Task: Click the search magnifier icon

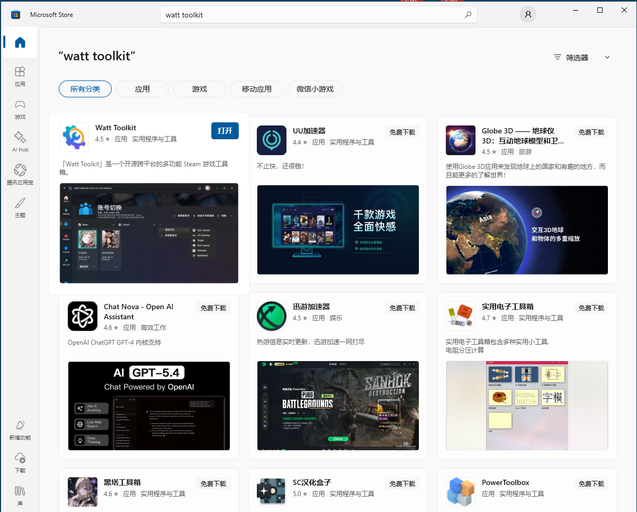Action: (x=468, y=15)
